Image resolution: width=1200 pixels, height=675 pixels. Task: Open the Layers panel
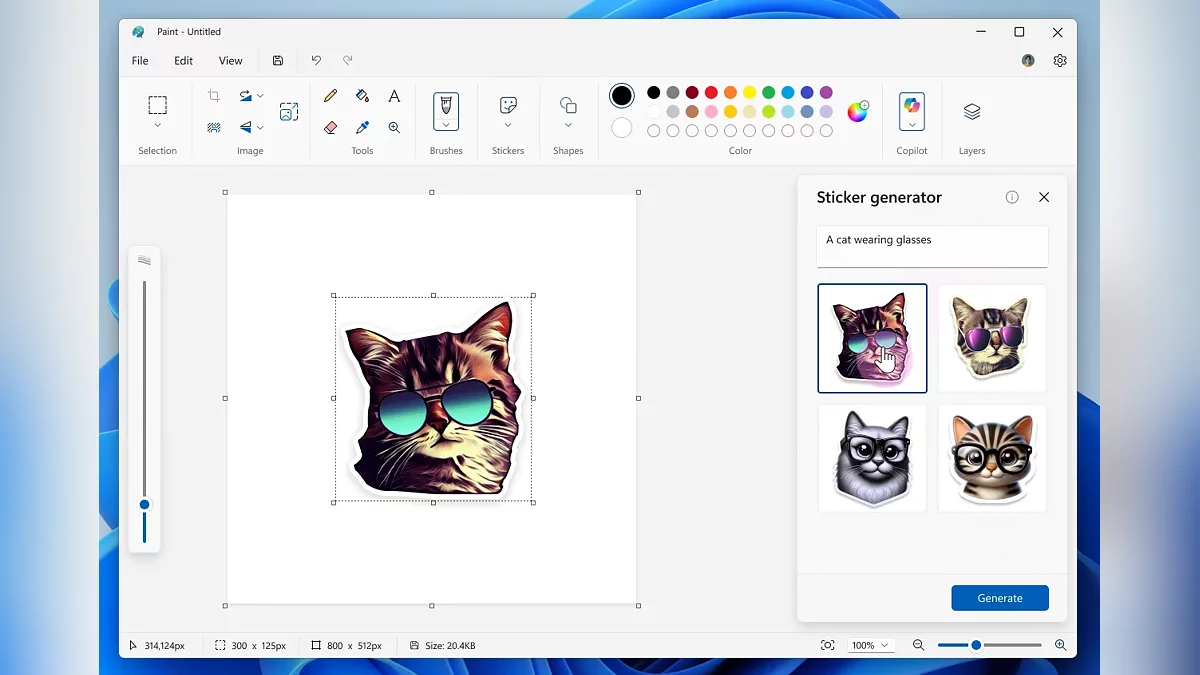coord(971,112)
